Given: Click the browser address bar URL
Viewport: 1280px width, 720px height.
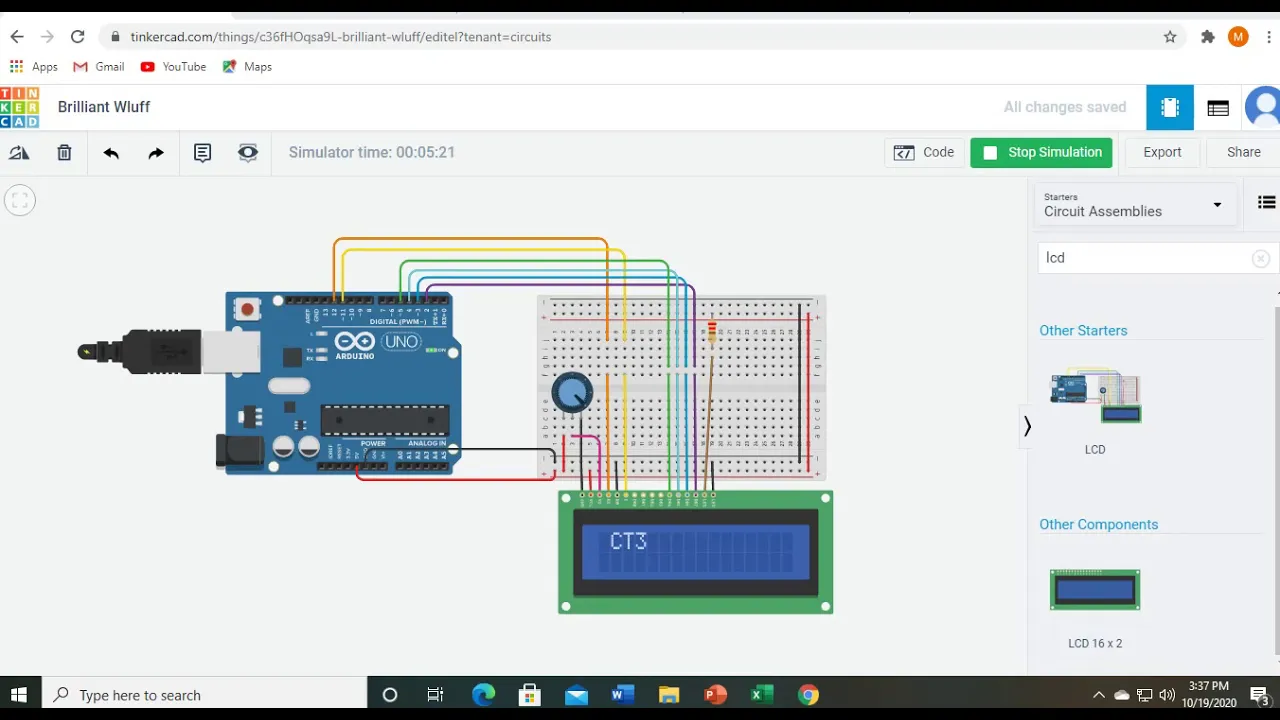Looking at the screenshot, I should pos(341,37).
